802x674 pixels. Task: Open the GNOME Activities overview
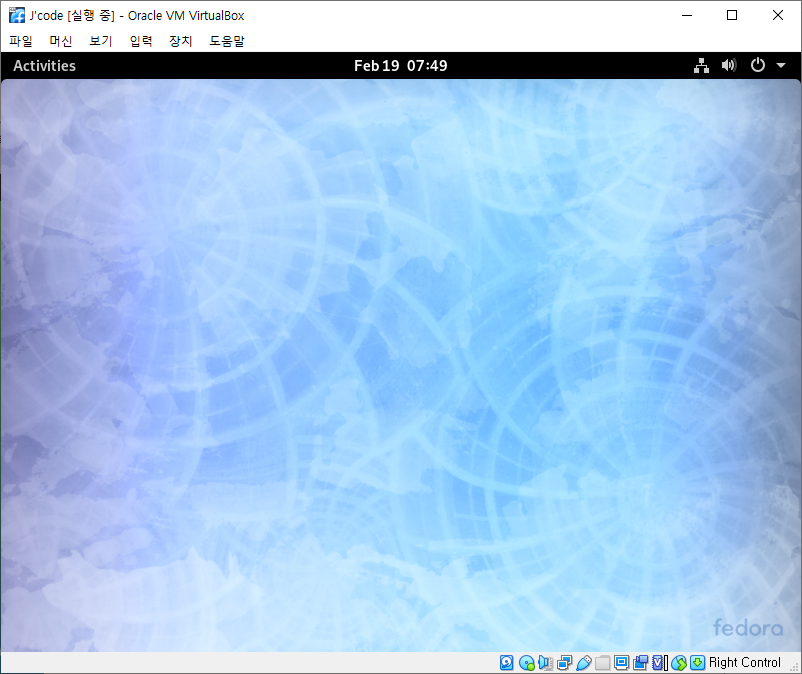(x=44, y=65)
